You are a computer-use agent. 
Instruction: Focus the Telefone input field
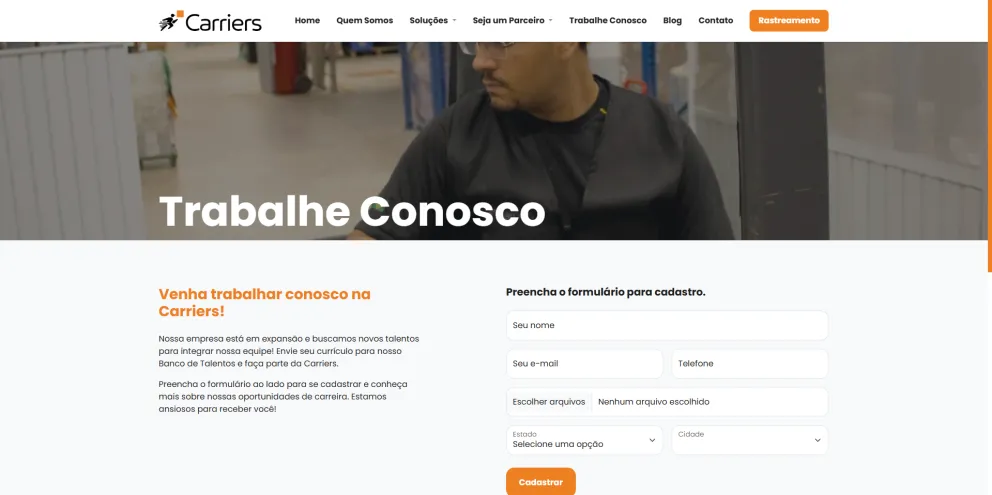(x=750, y=364)
